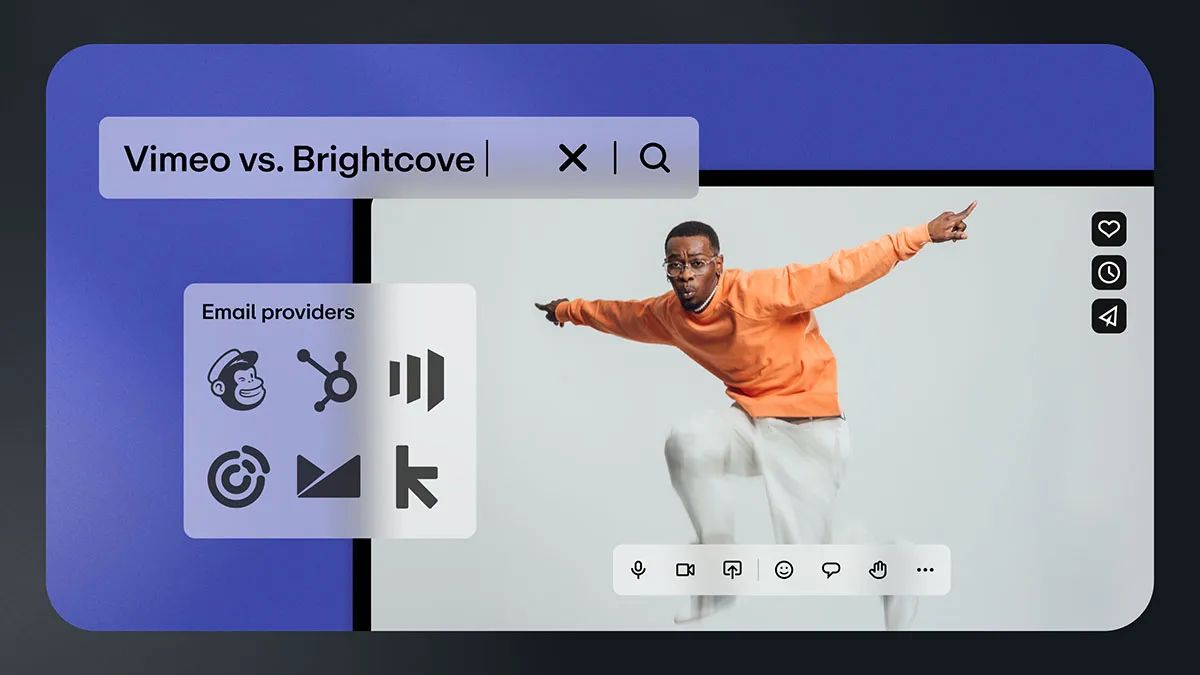This screenshot has height=675, width=1200.
Task: Select the Klaviyo K-shaped provider icon
Action: tap(416, 477)
